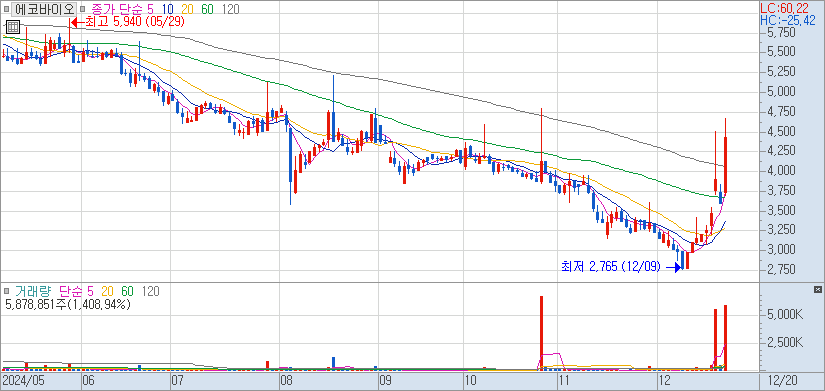Click the 에코바이오 stock name button
The width and height of the screenshot is (825, 391).
tap(44, 9)
